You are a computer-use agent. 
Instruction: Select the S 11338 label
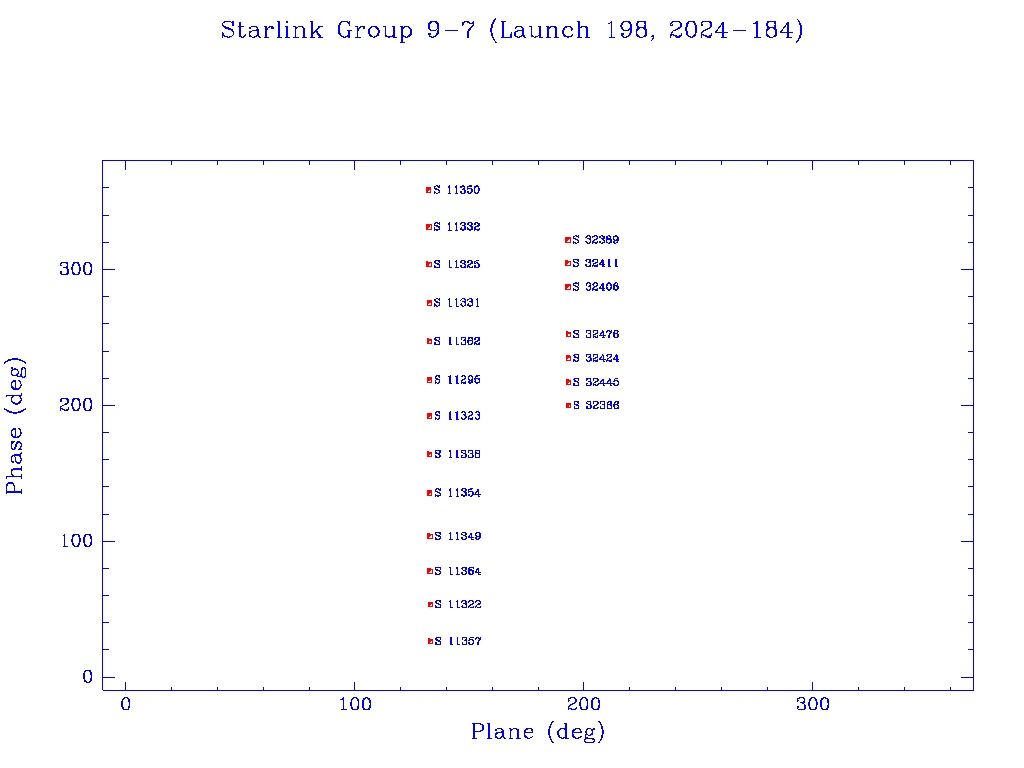pyautogui.click(x=457, y=455)
